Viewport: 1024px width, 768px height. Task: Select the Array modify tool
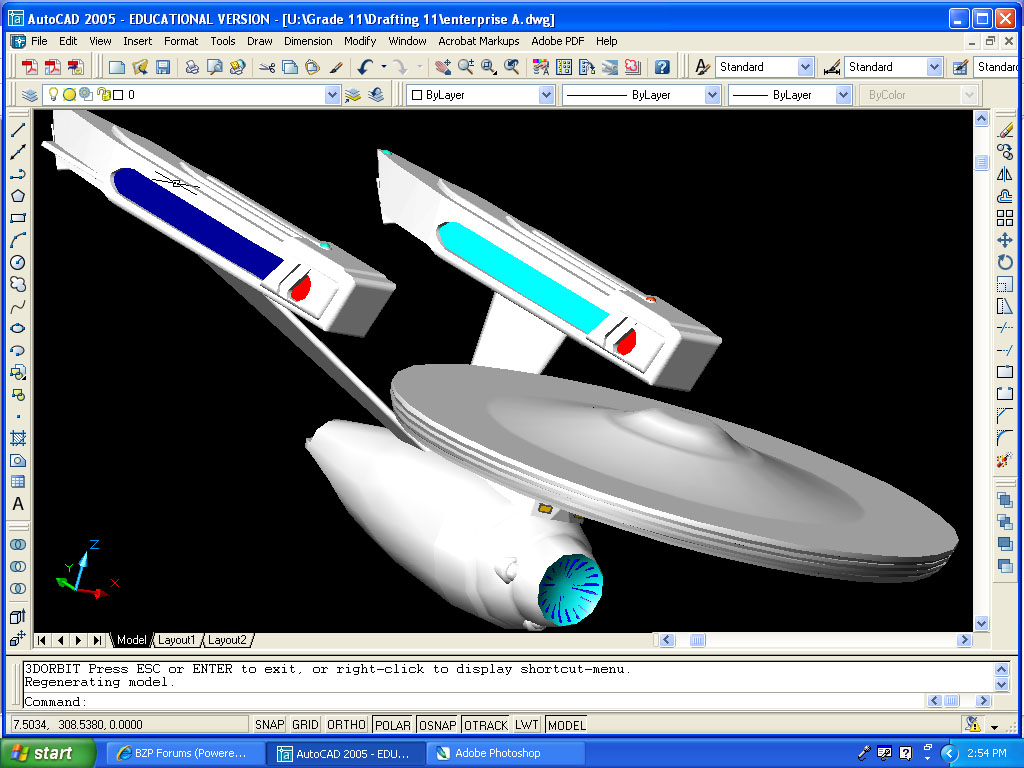tap(1005, 218)
